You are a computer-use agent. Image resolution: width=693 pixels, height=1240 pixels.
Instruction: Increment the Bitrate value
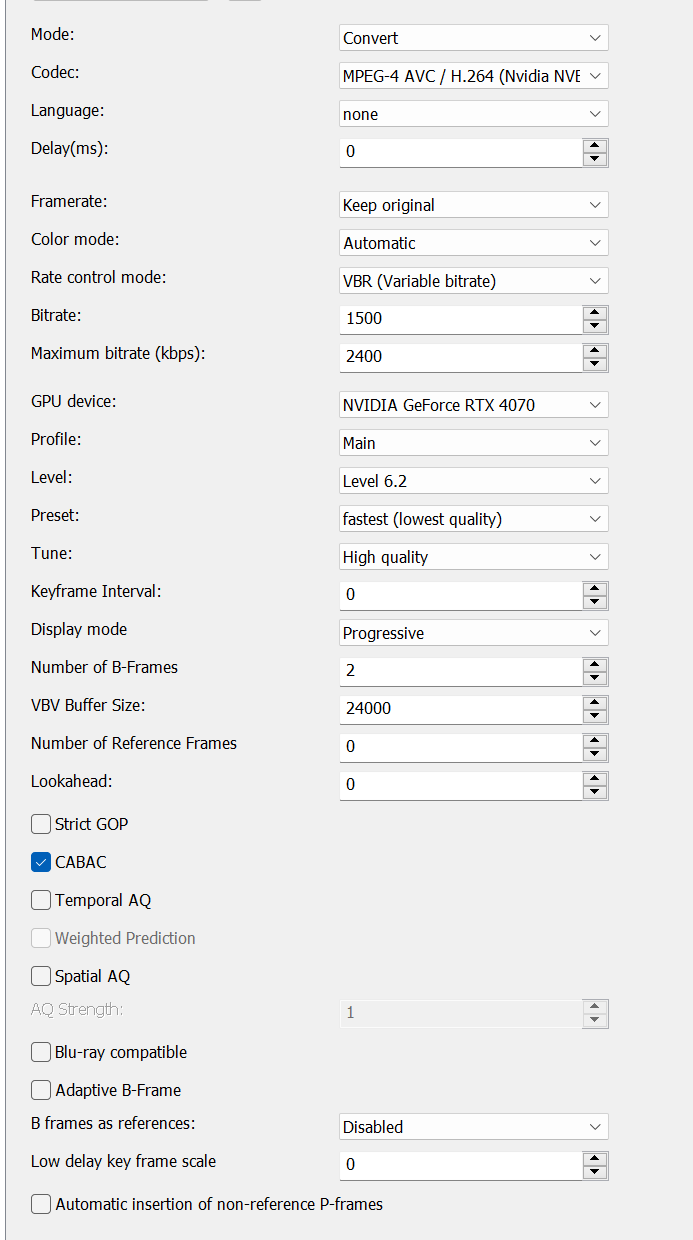click(596, 314)
